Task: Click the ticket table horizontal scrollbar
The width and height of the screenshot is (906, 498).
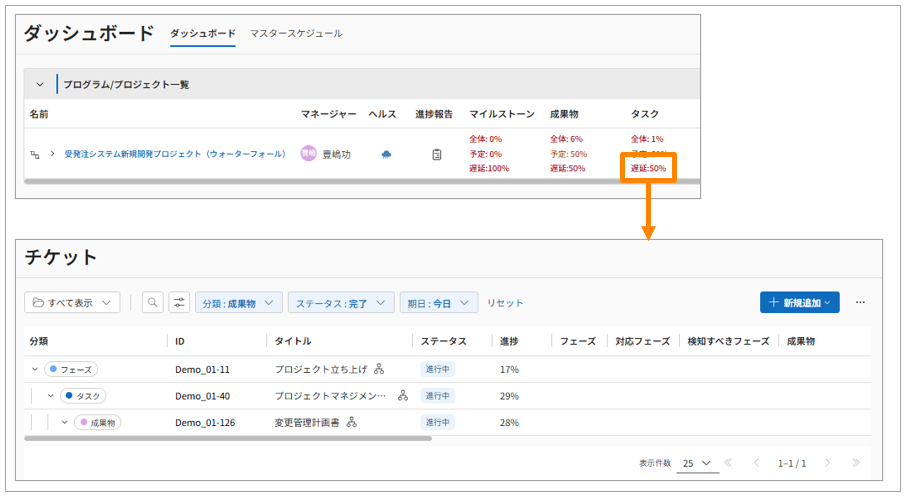Action: coord(228,438)
